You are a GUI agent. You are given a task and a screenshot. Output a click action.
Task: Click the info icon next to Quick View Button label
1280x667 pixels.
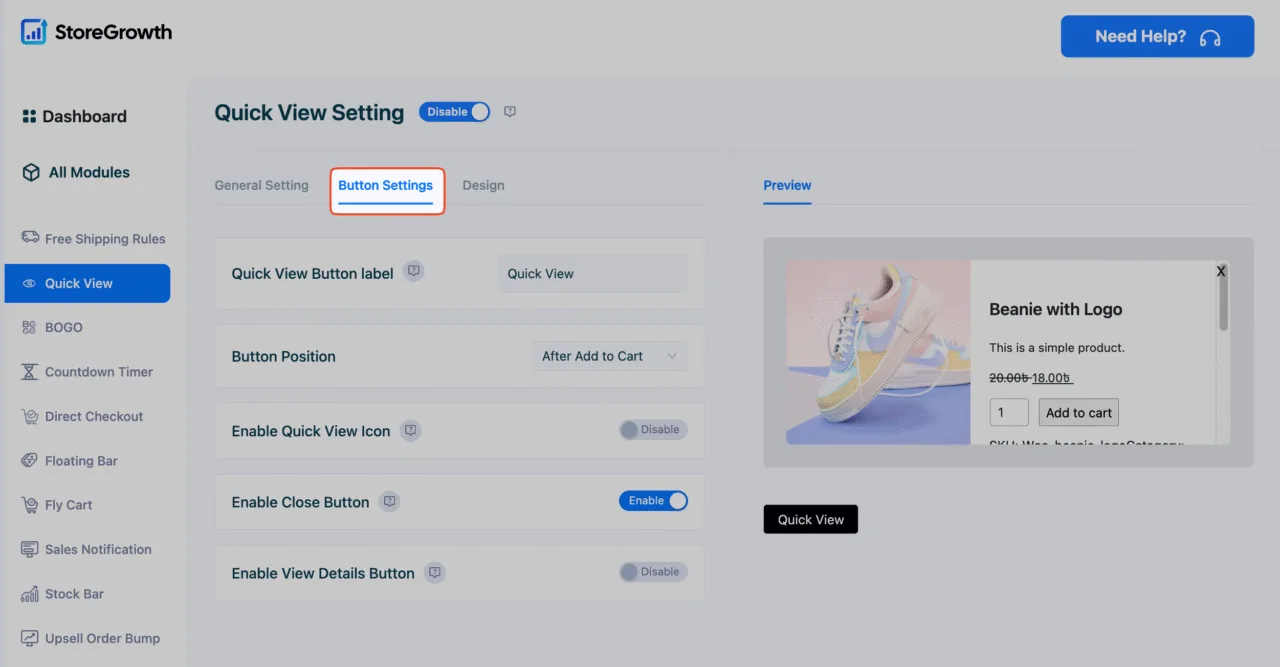click(x=414, y=271)
